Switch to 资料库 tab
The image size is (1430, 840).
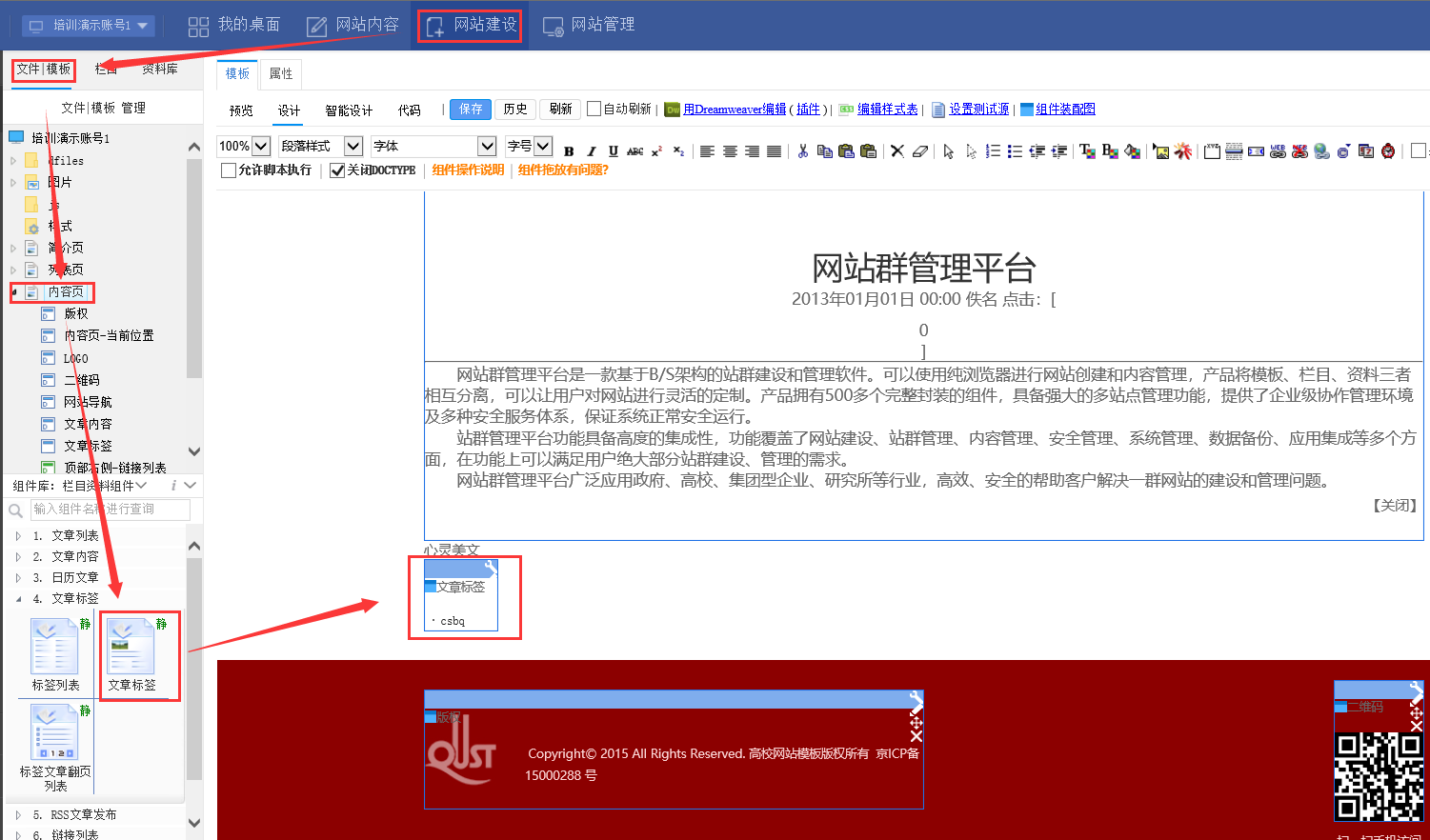160,69
